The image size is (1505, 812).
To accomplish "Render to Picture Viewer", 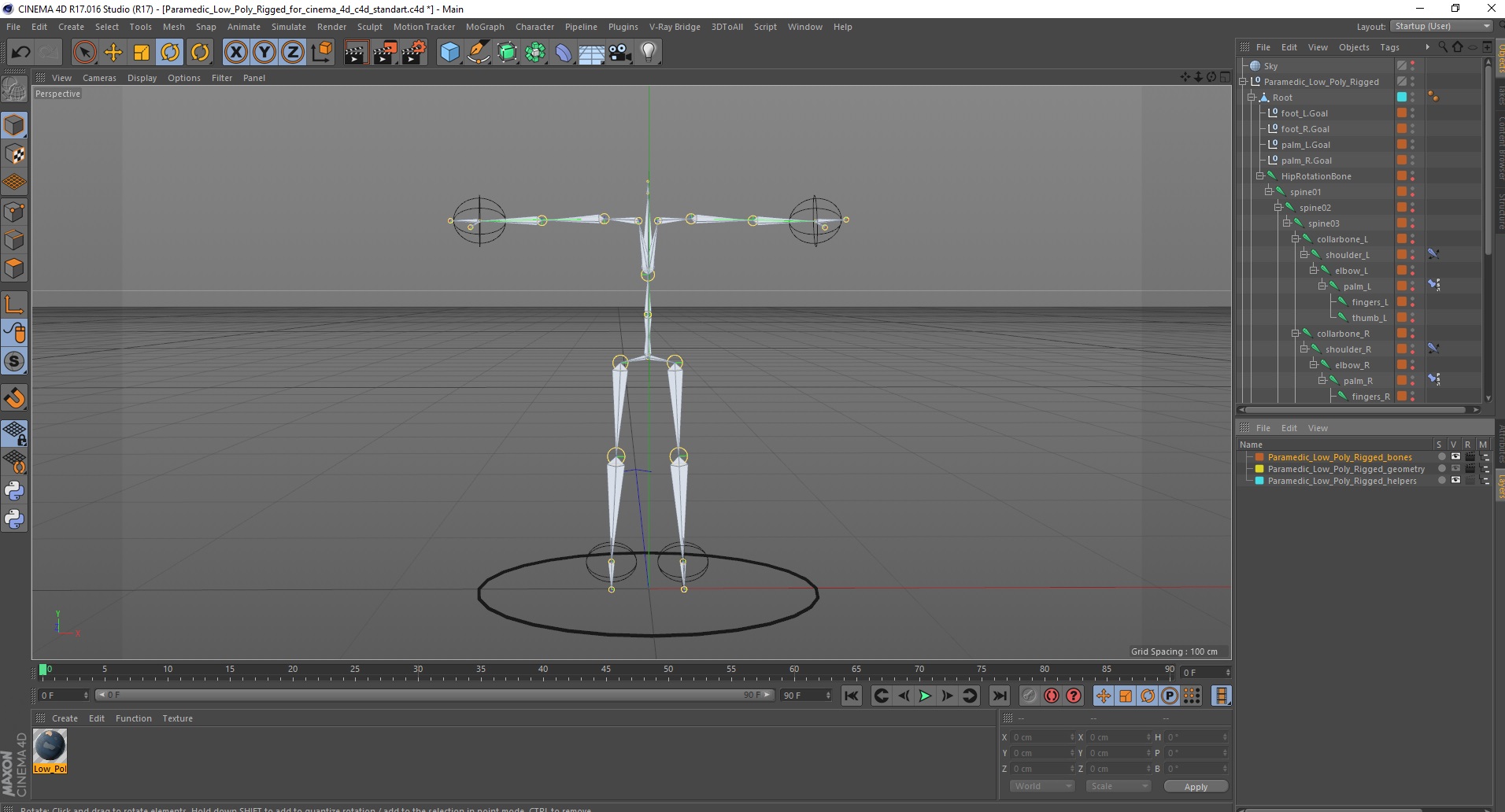I will coord(385,53).
